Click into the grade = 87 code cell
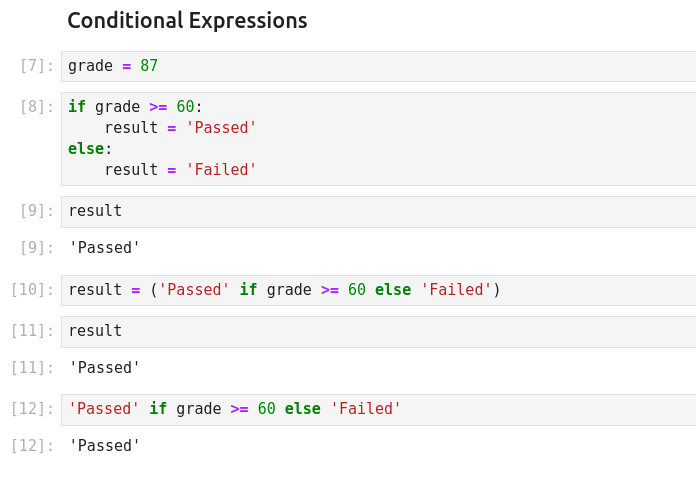696x485 pixels. [x=380, y=66]
